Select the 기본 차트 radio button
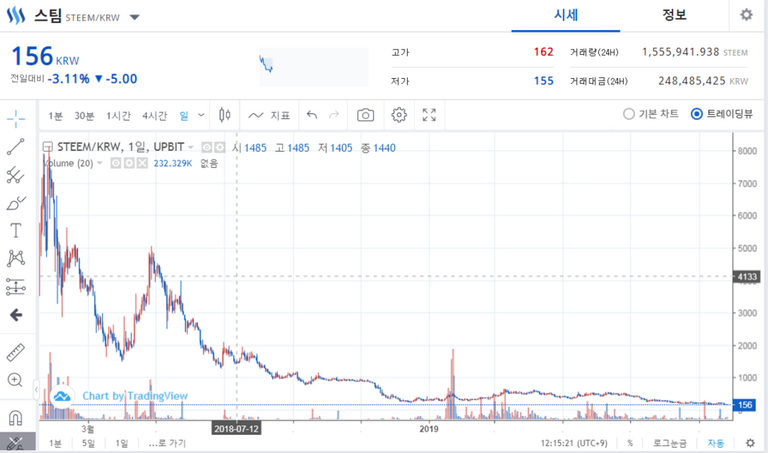This screenshot has width=768, height=453. click(x=628, y=114)
